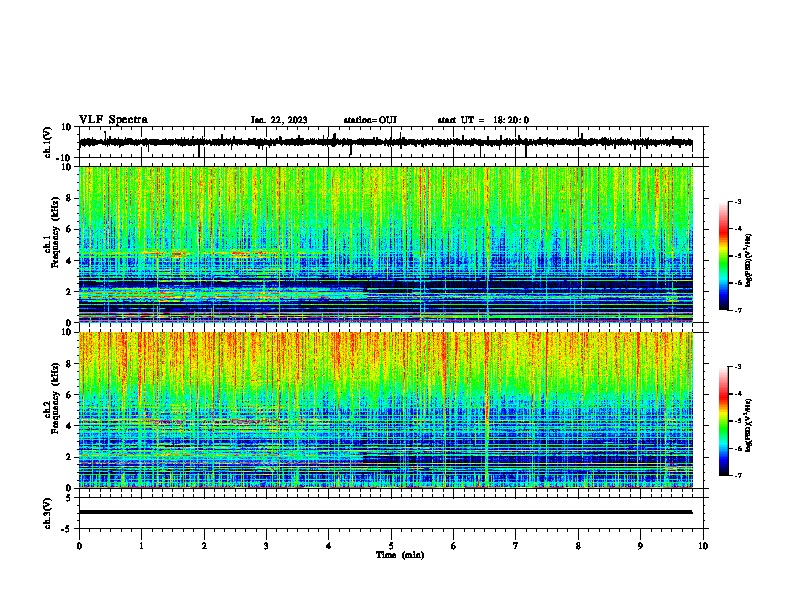This screenshot has height=612, width=792.
Task: Click the "ch.1(V)" axis label of the top waveform
Action: tap(48, 142)
